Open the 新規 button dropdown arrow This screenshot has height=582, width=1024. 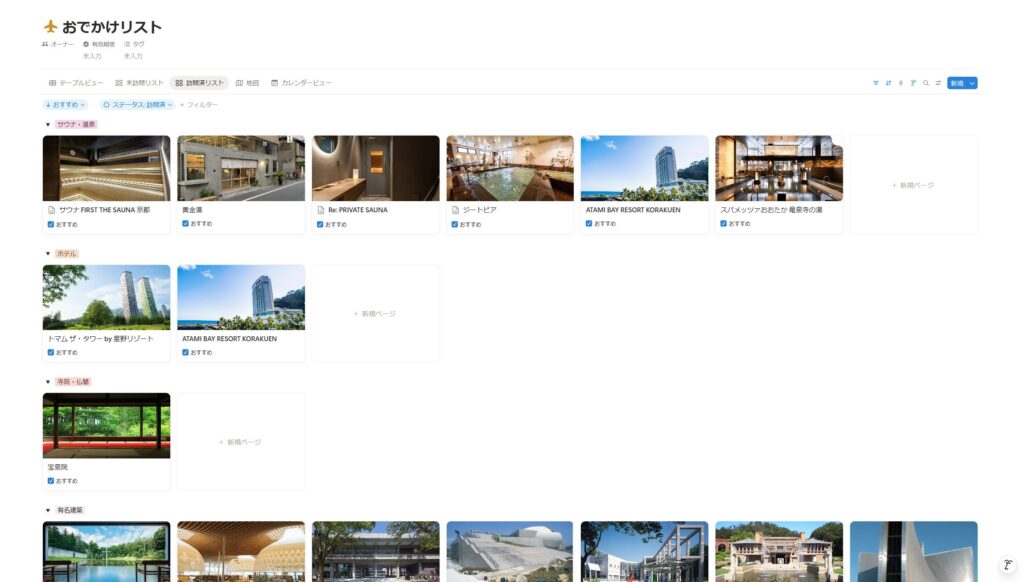click(972, 83)
